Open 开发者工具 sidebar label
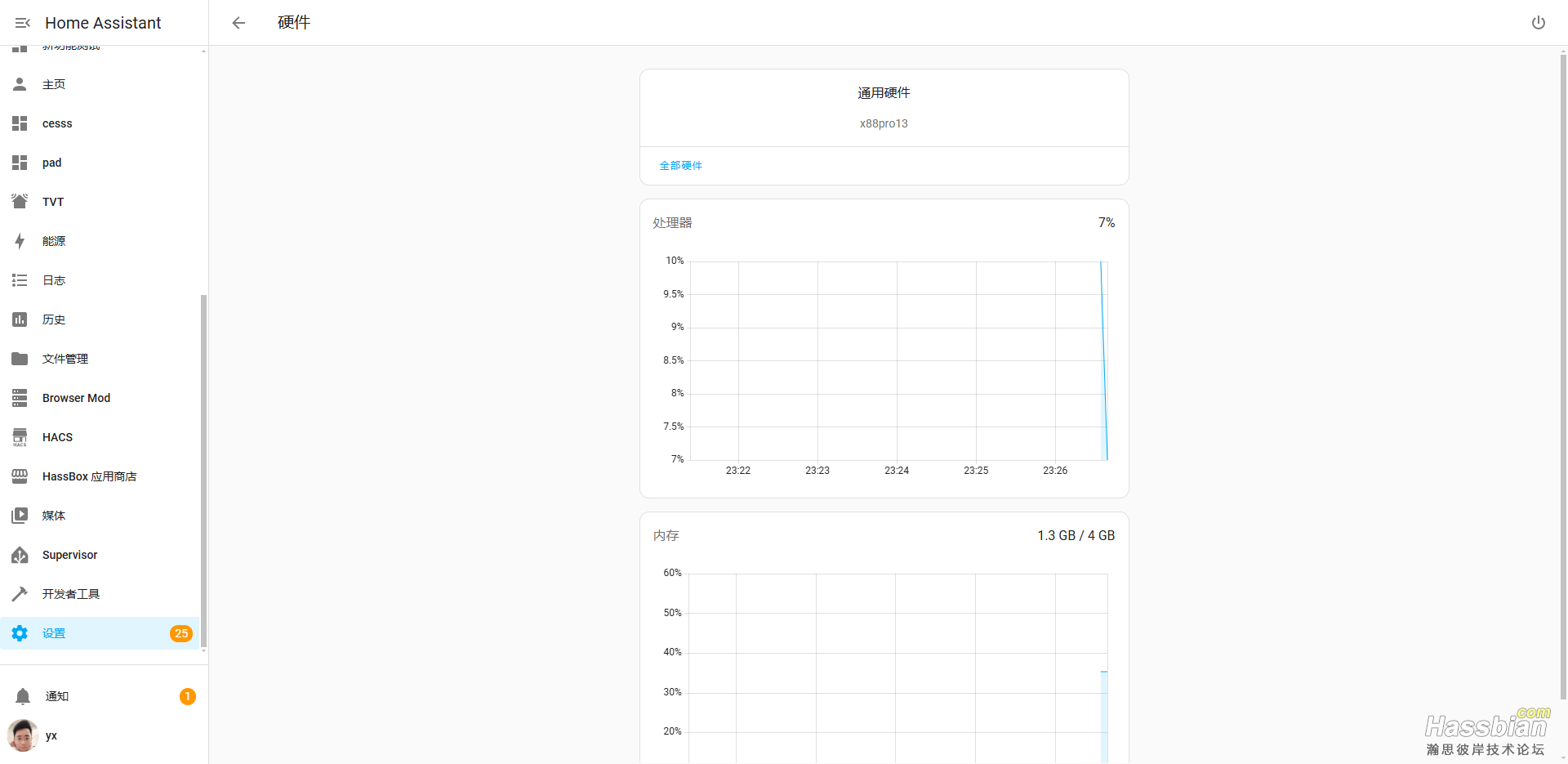This screenshot has width=1568, height=764. click(71, 594)
